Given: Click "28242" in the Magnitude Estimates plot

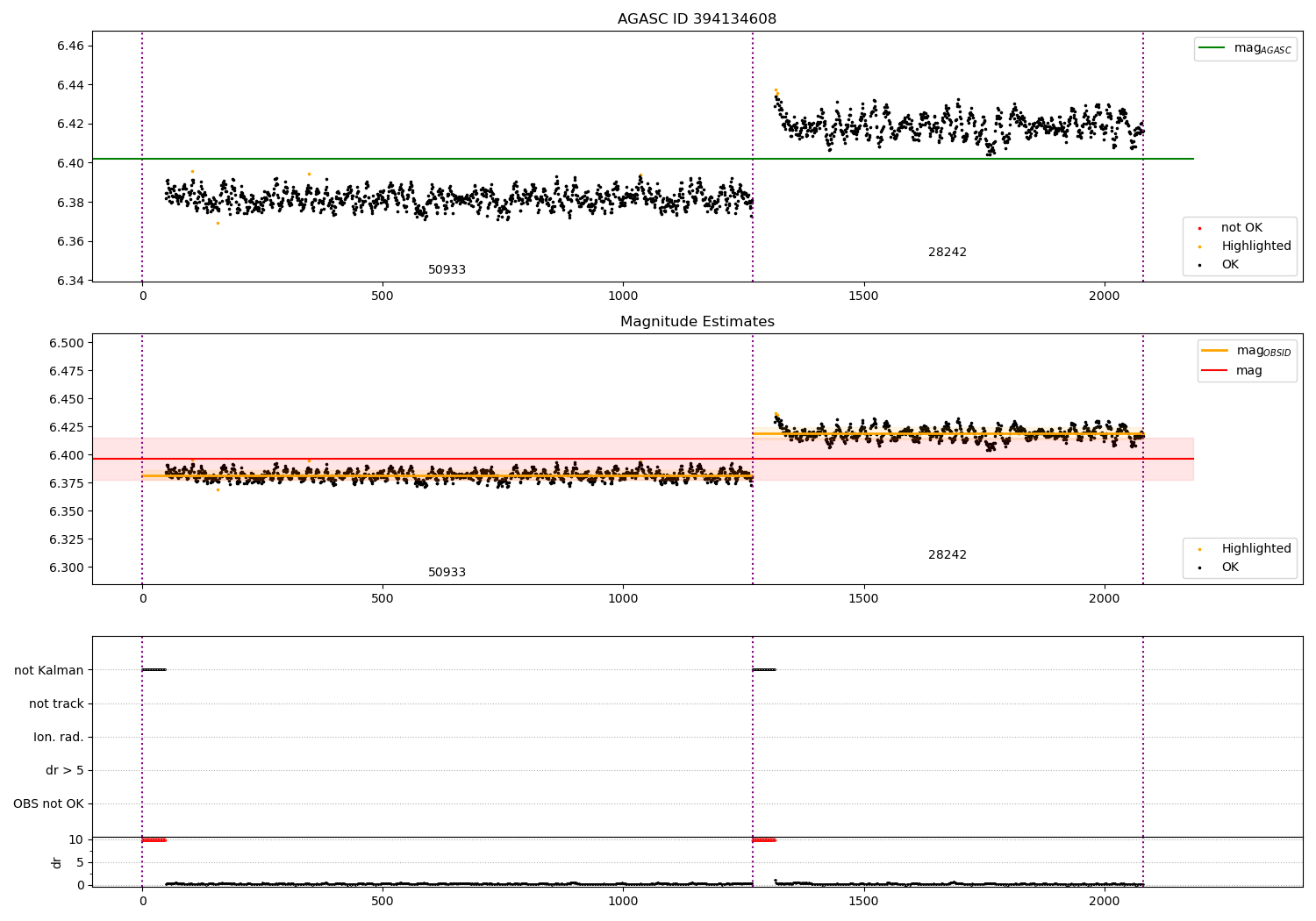Looking at the screenshot, I should [948, 555].
